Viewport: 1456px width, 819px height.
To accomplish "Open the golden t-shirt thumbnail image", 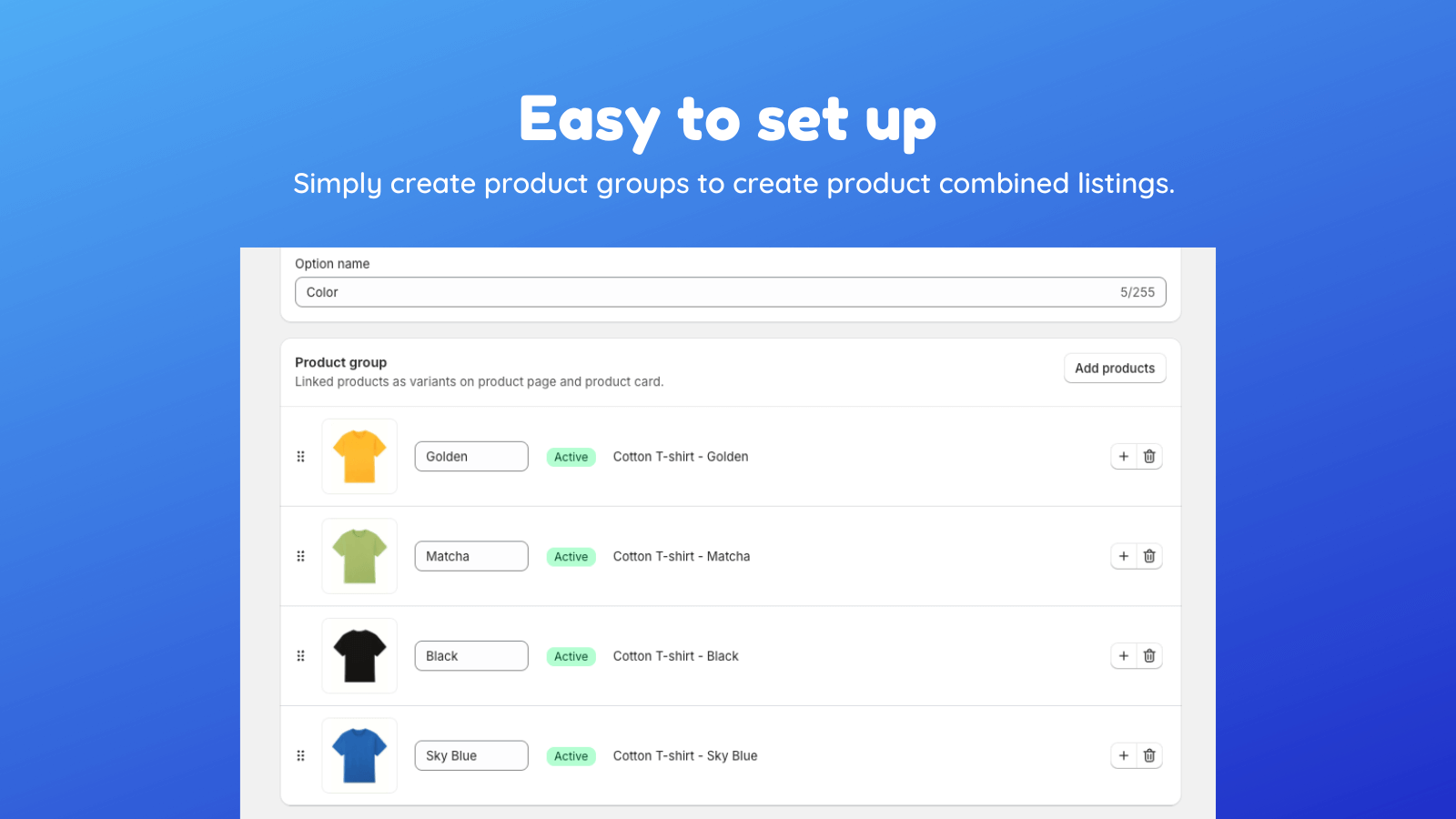I will [x=359, y=456].
